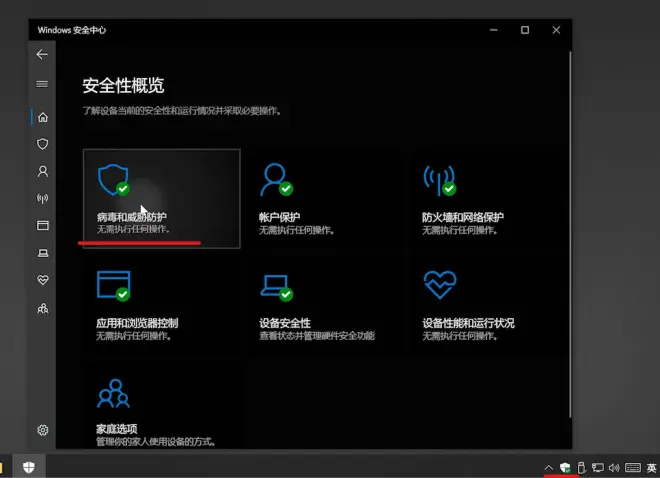Viewport: 660px width, 478px height.
Task: Click the vertical scrollbar of Security Center
Action: 570,234
